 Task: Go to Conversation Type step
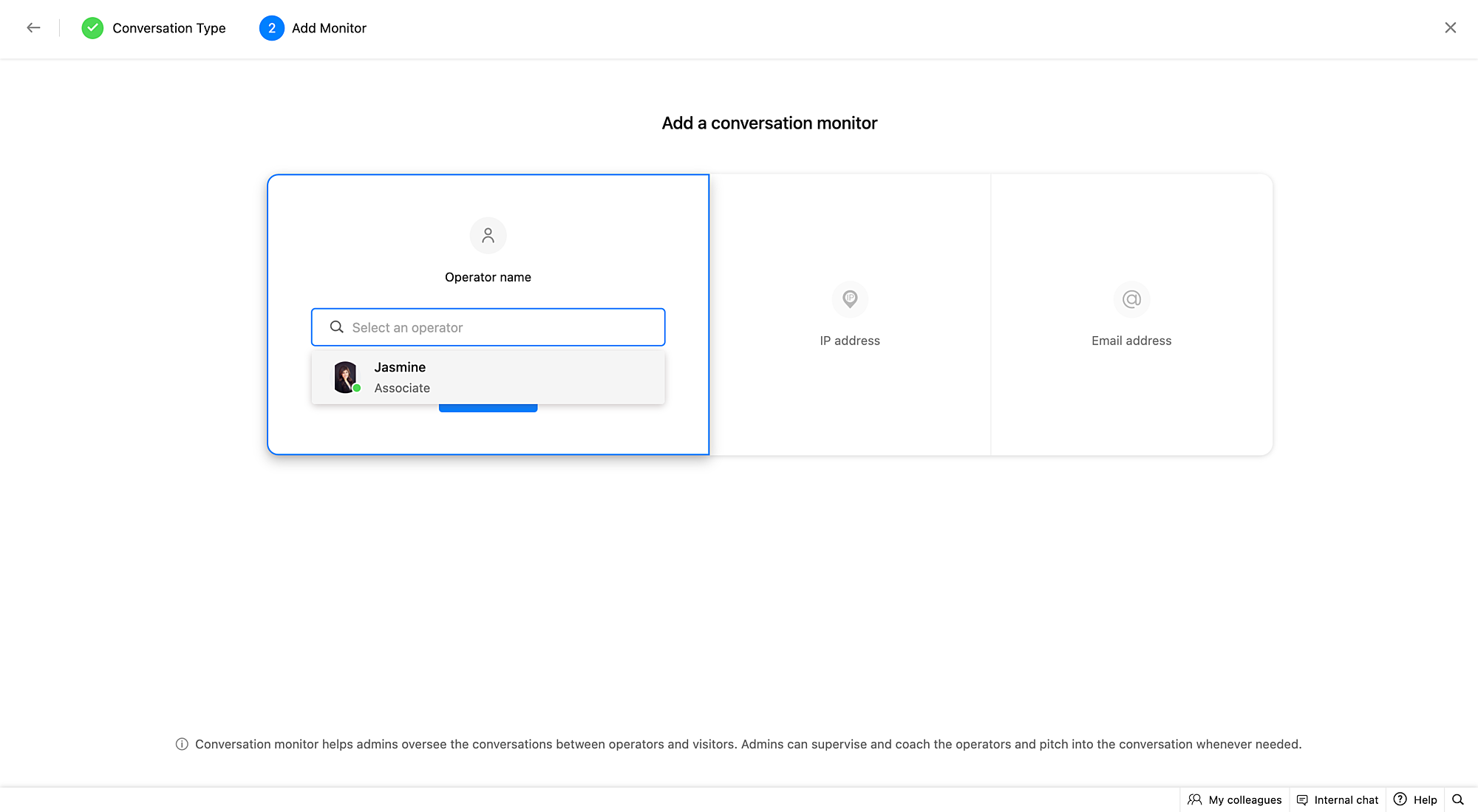(x=168, y=28)
